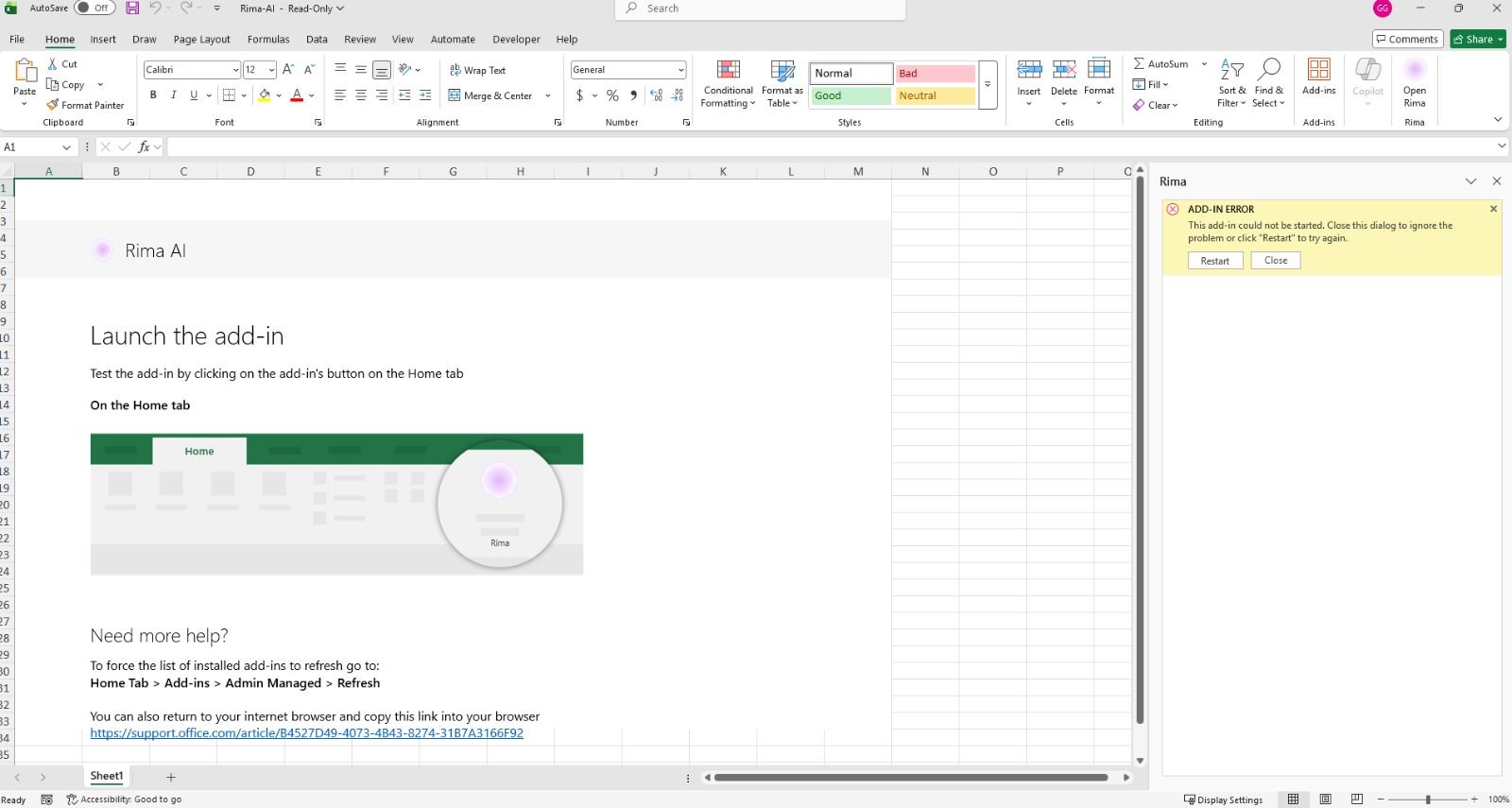The image size is (1512, 808).
Task: Open the cell borders tool
Action: pyautogui.click(x=229, y=95)
